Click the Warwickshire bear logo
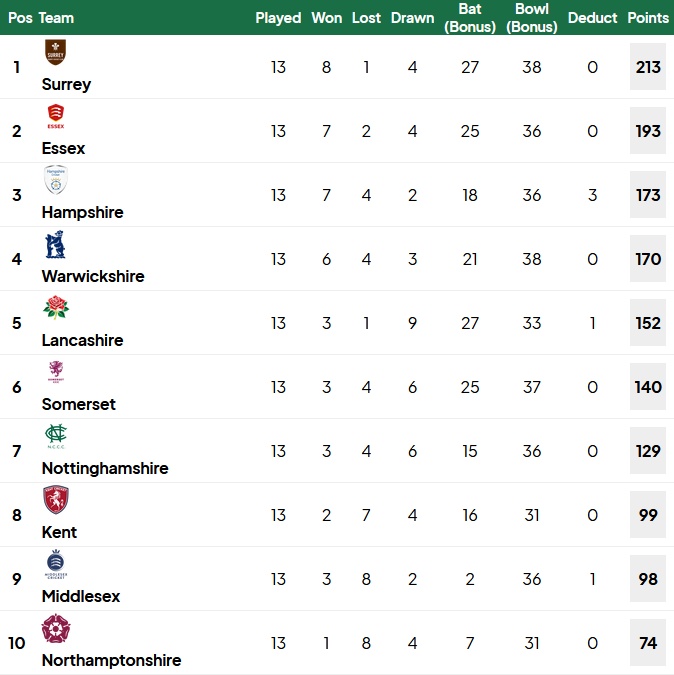 pyautogui.click(x=56, y=244)
